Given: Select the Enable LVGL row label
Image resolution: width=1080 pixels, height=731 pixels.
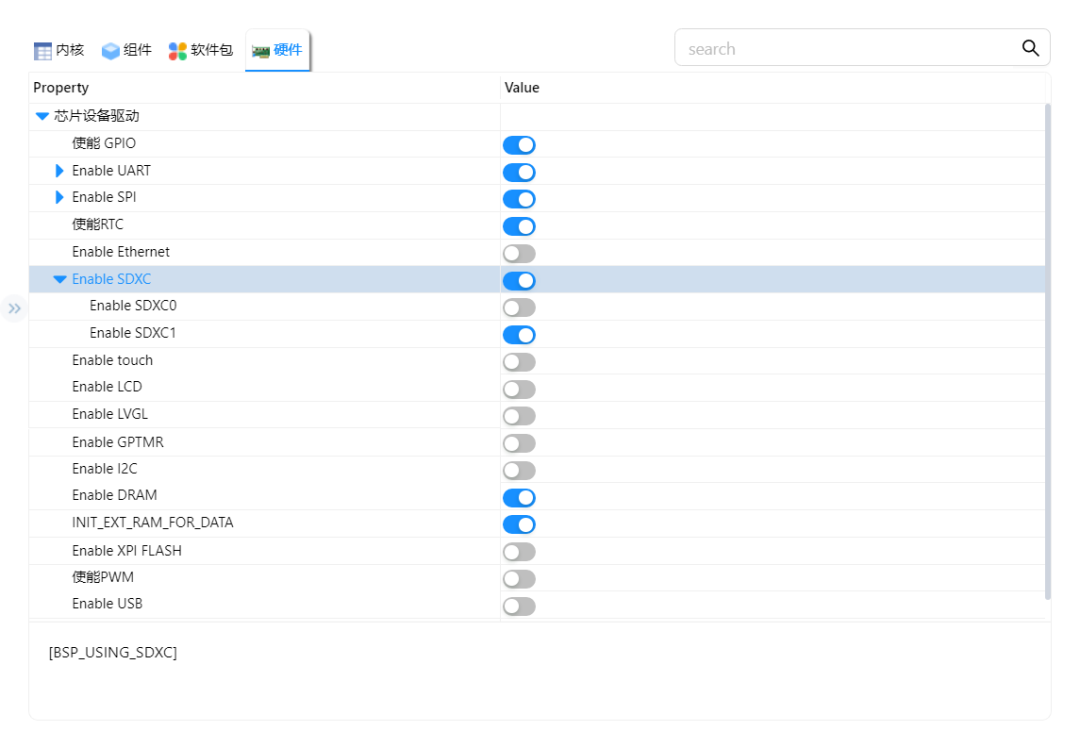Looking at the screenshot, I should 110,413.
